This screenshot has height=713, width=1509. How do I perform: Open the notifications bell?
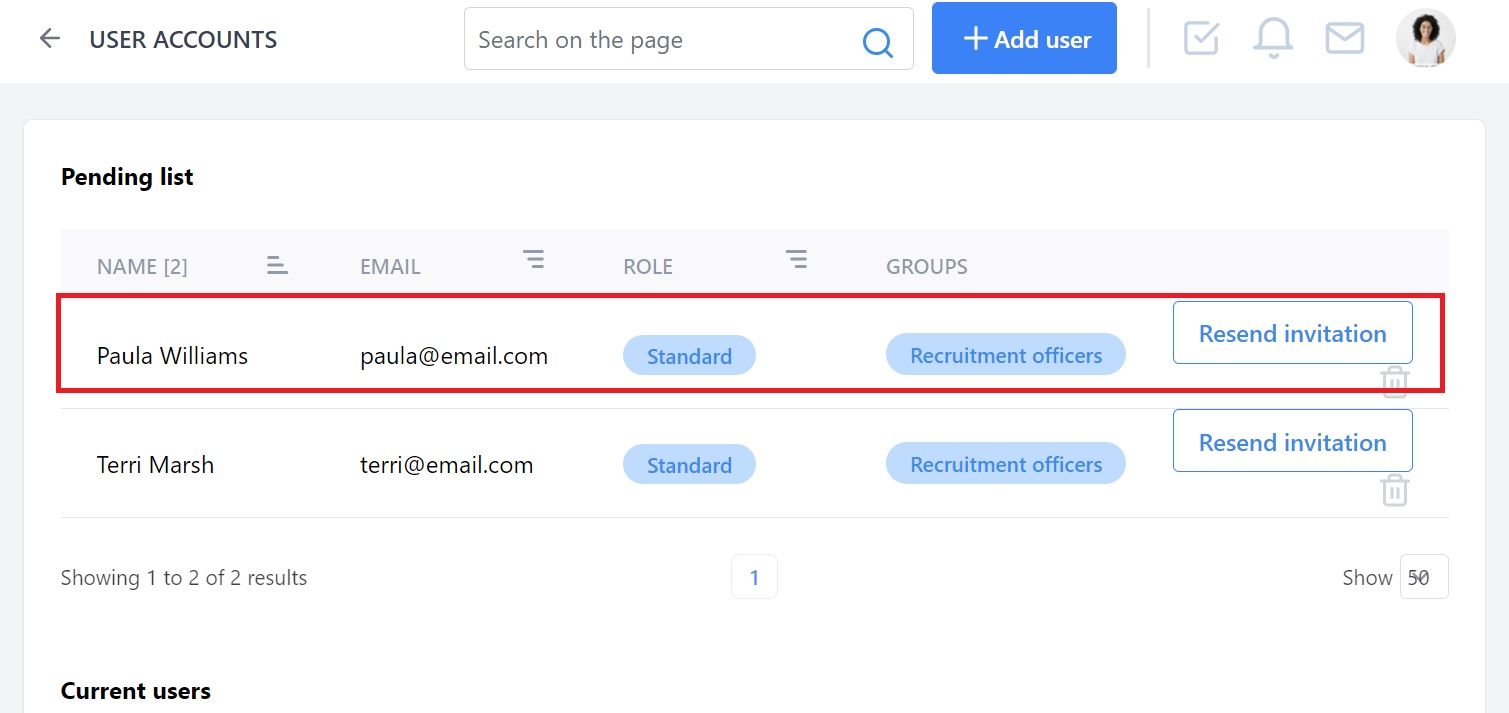point(1273,39)
